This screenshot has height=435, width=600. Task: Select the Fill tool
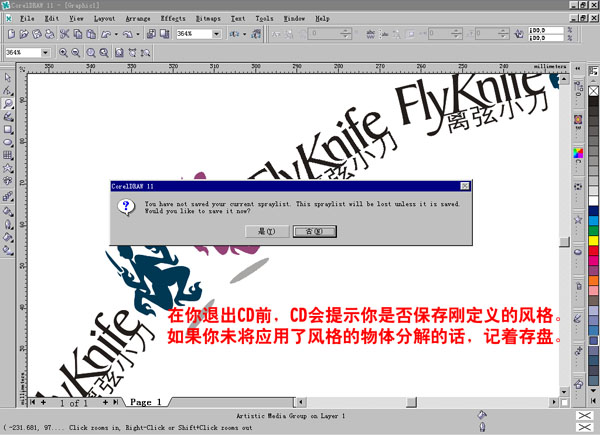tap(8, 237)
